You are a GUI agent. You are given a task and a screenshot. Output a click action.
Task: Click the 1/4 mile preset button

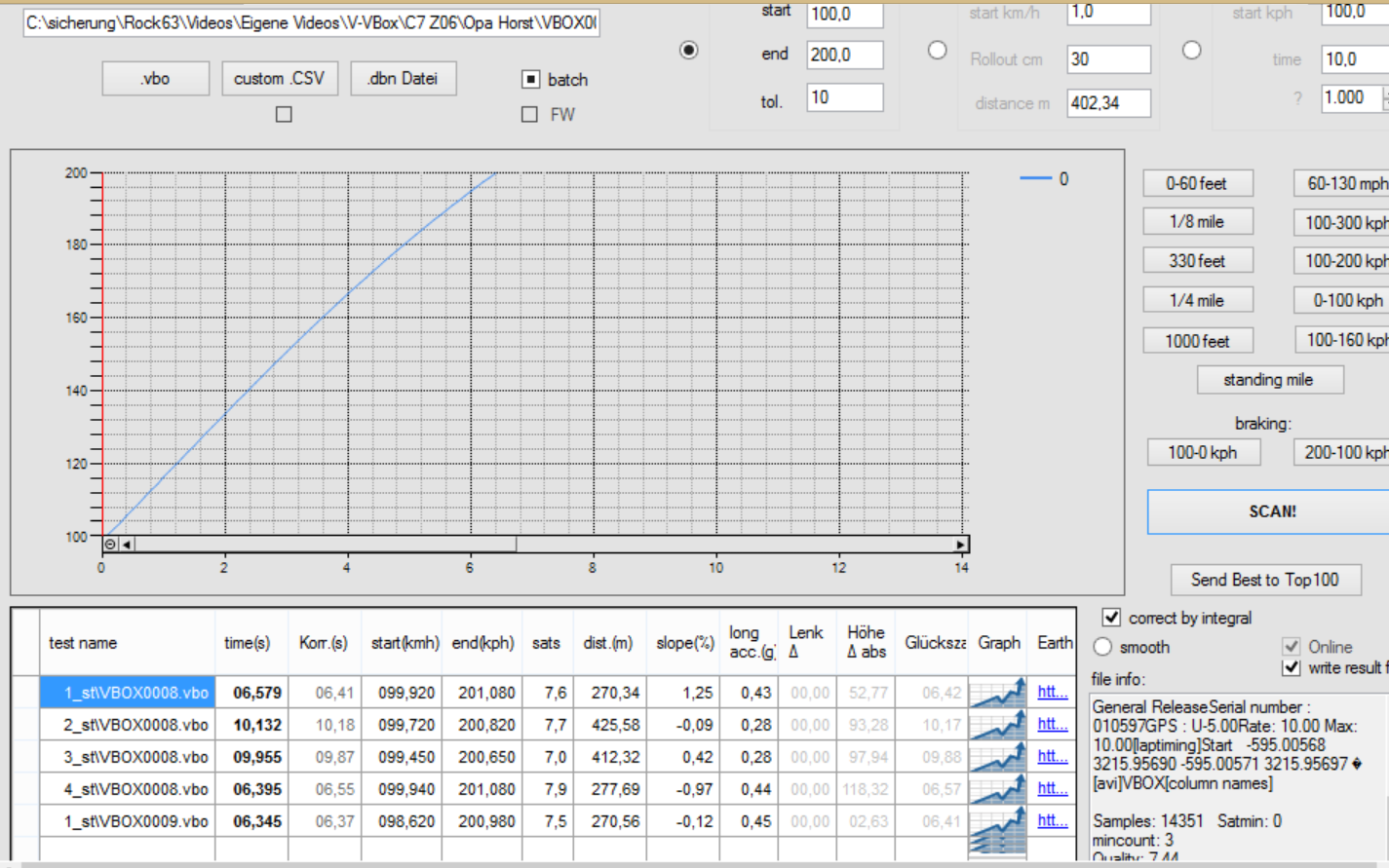coord(1196,301)
